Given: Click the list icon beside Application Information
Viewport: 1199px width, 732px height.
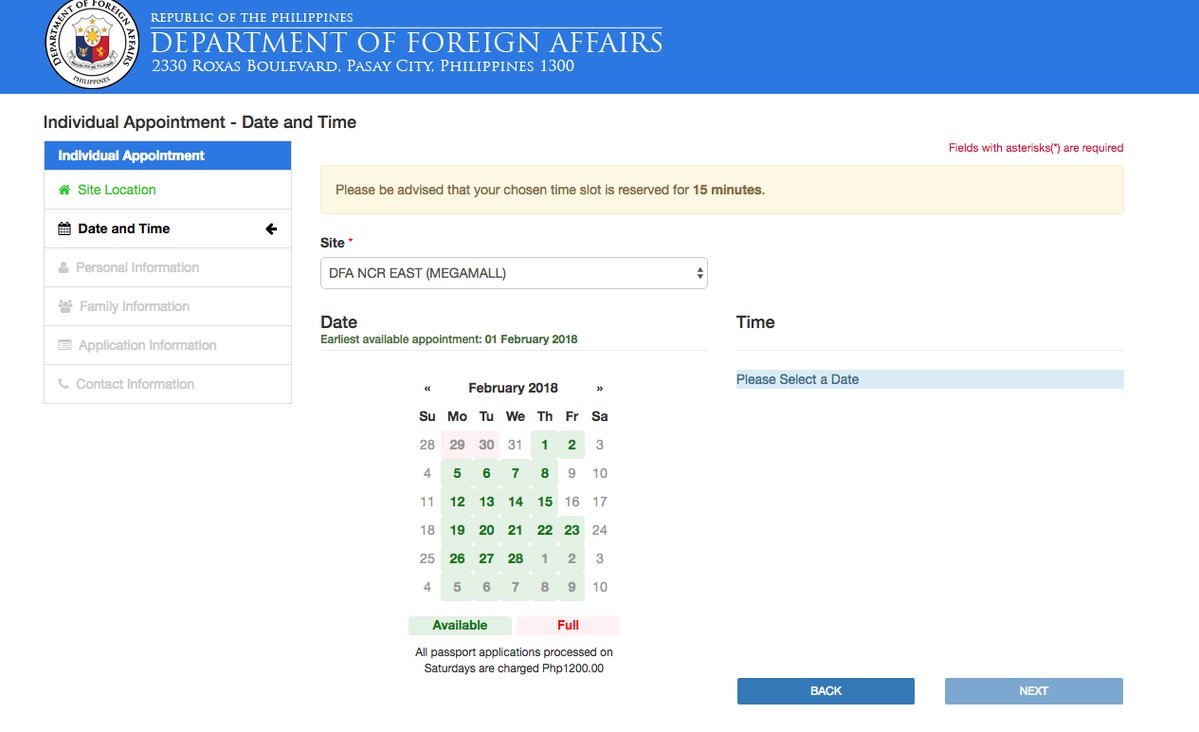Looking at the screenshot, I should pos(65,346).
